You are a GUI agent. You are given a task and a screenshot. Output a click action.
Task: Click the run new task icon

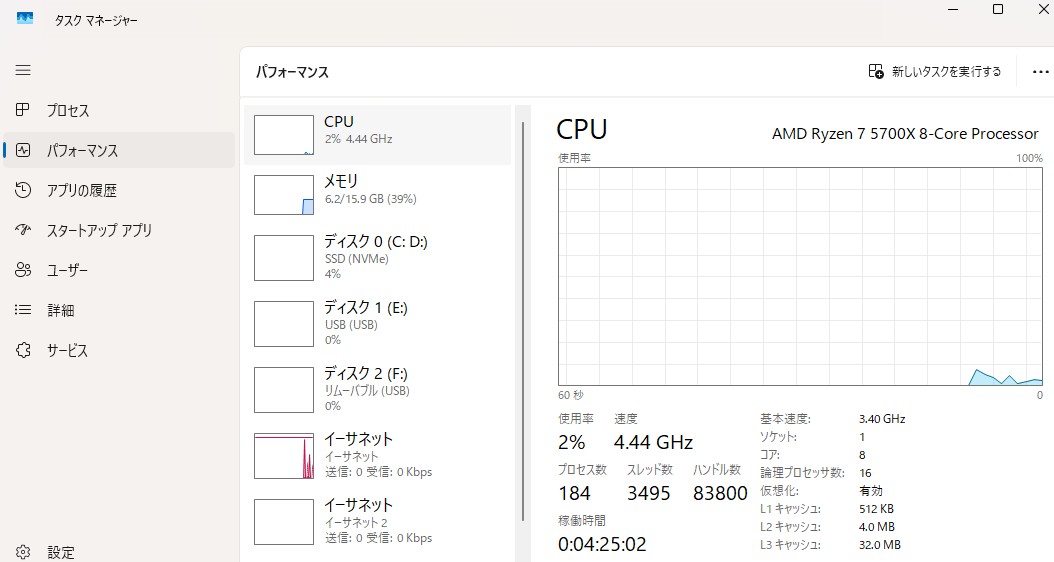[x=876, y=71]
